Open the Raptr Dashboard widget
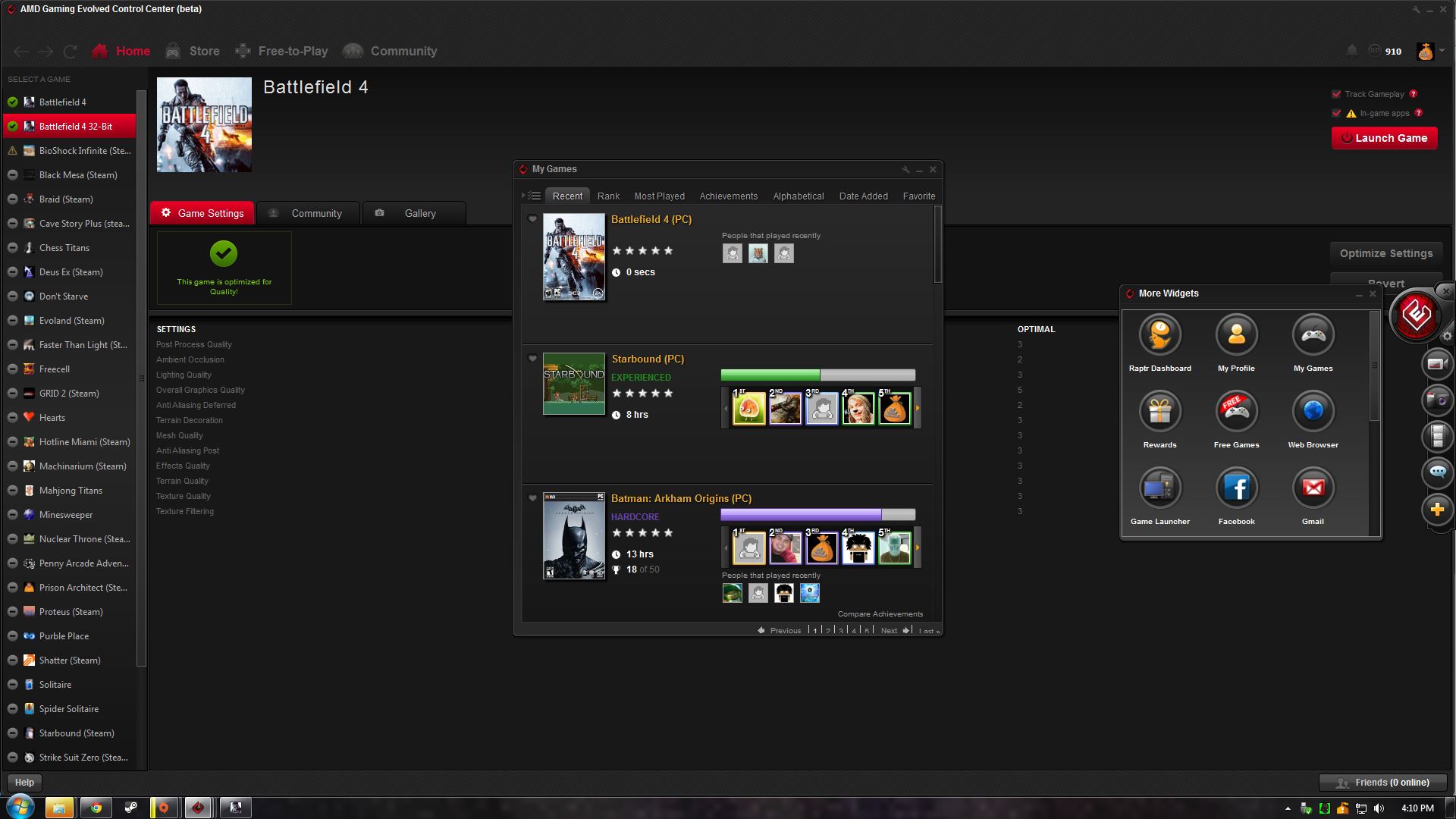 (1159, 335)
